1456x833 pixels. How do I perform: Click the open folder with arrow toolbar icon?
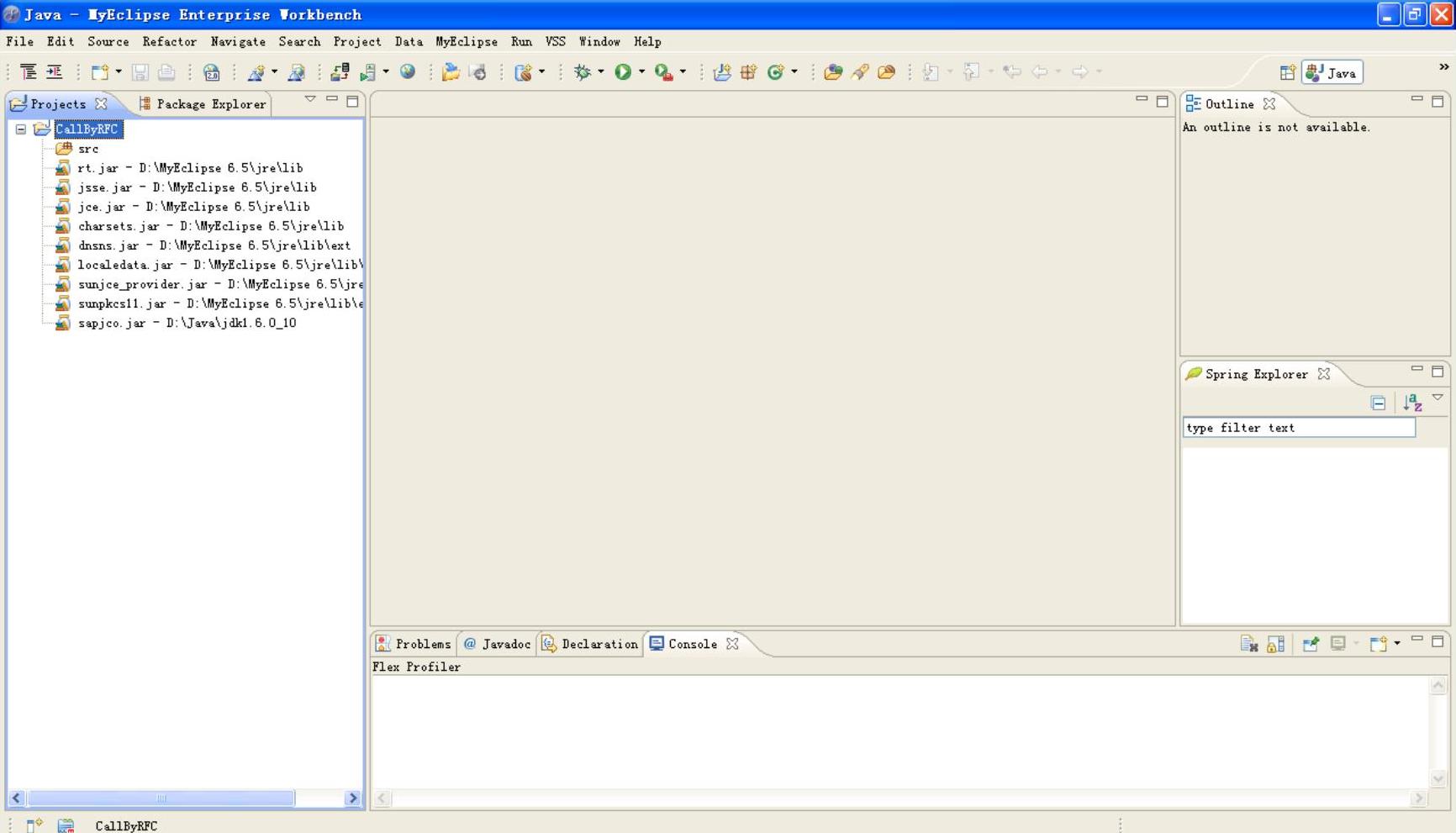[451, 72]
